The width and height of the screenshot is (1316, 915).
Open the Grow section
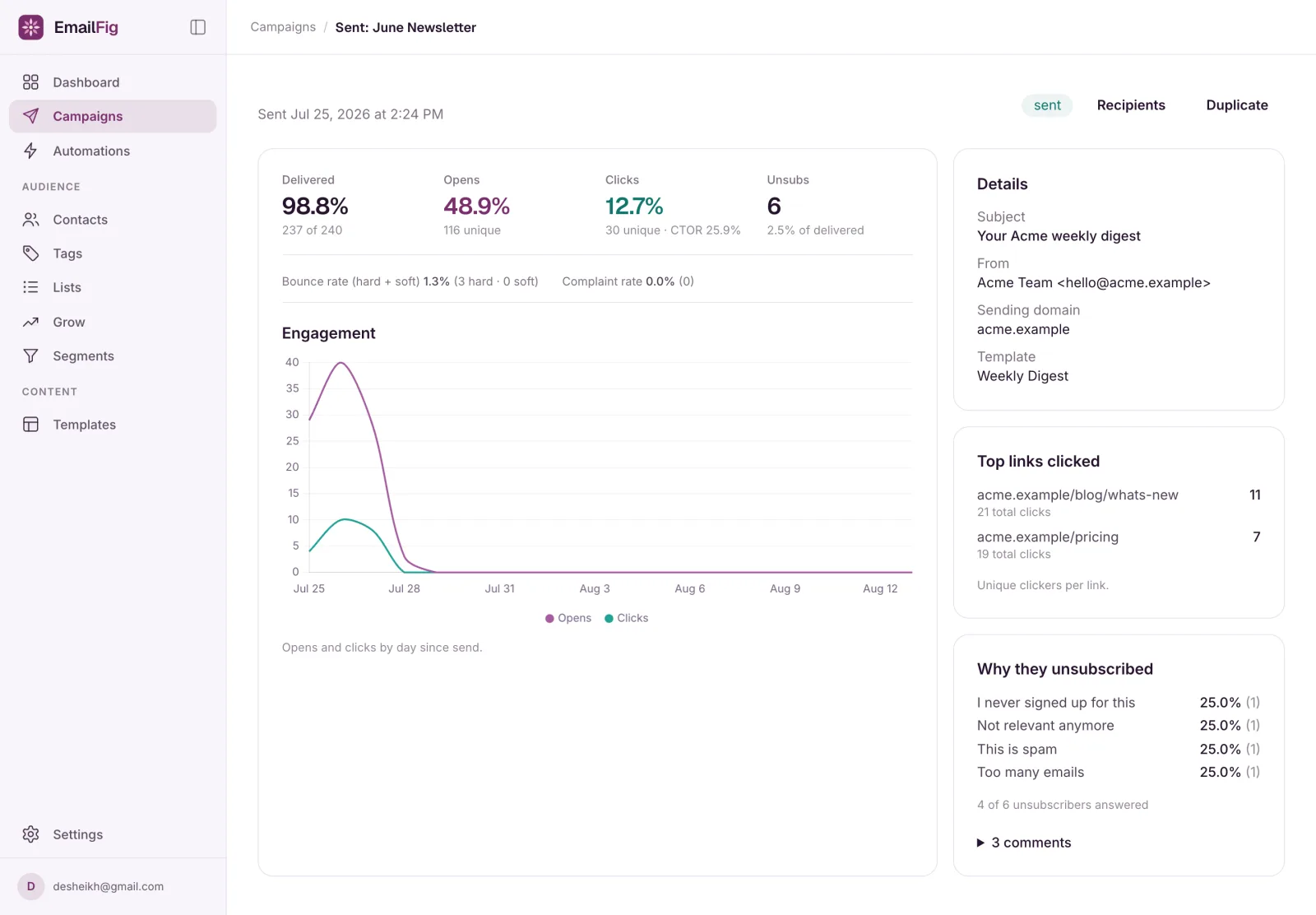point(113,322)
